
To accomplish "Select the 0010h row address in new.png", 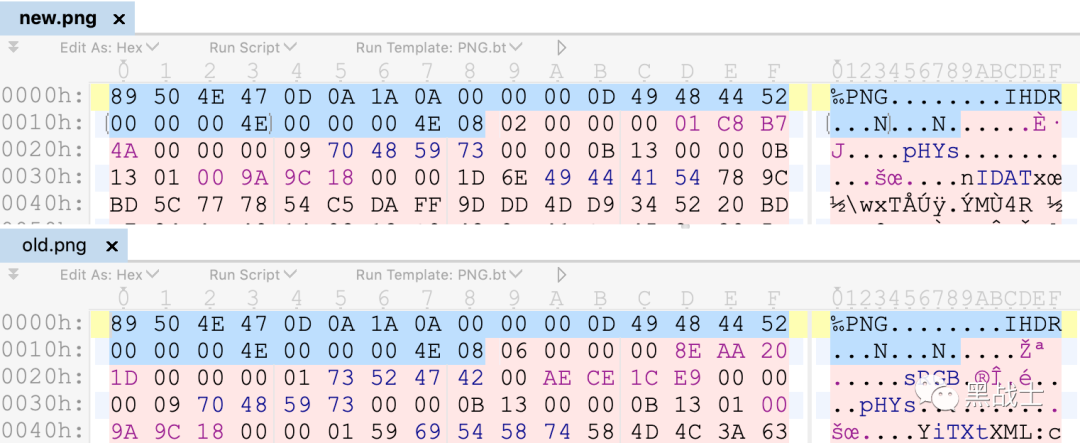I will coord(42,123).
